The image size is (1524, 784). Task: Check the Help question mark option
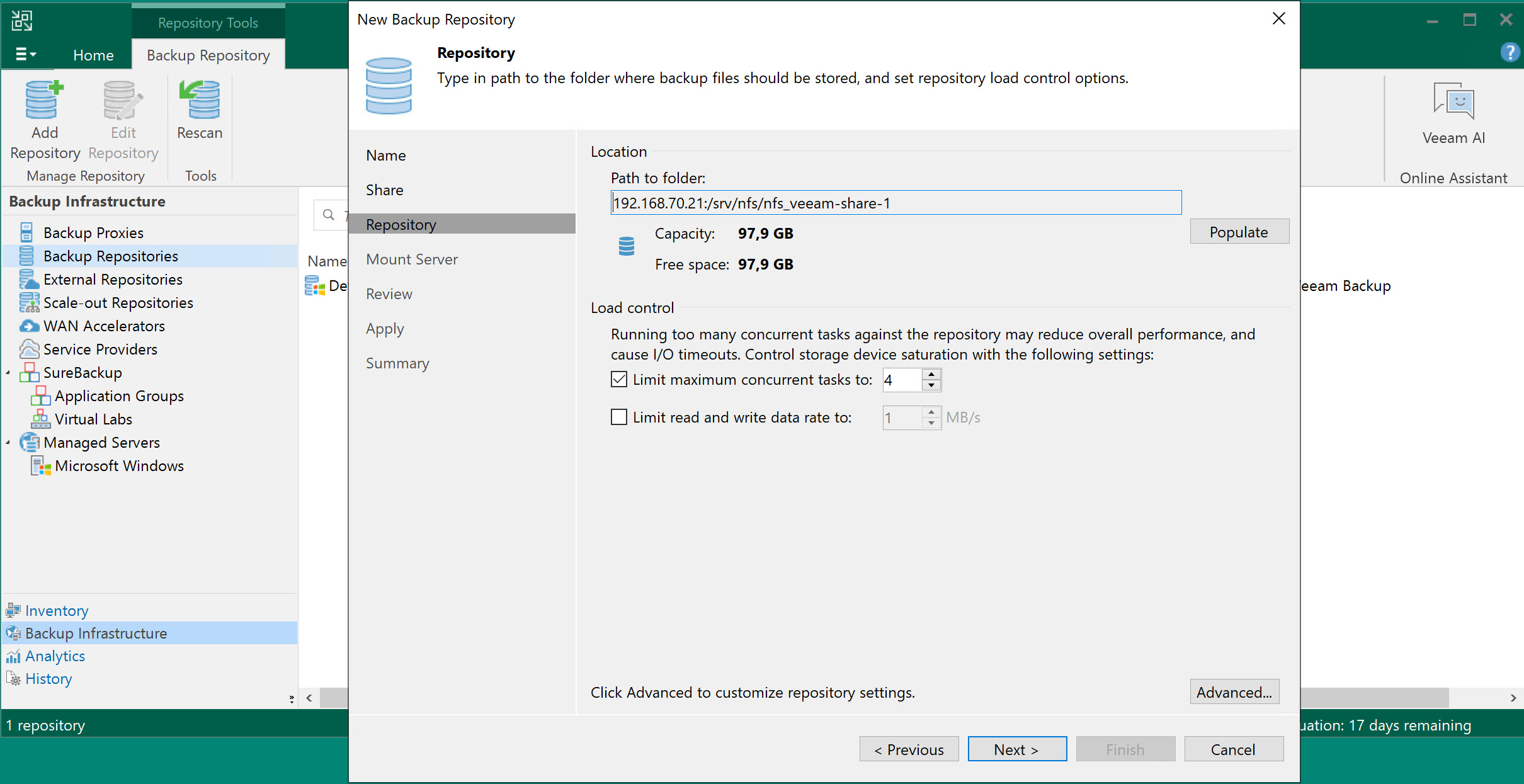click(x=1510, y=52)
